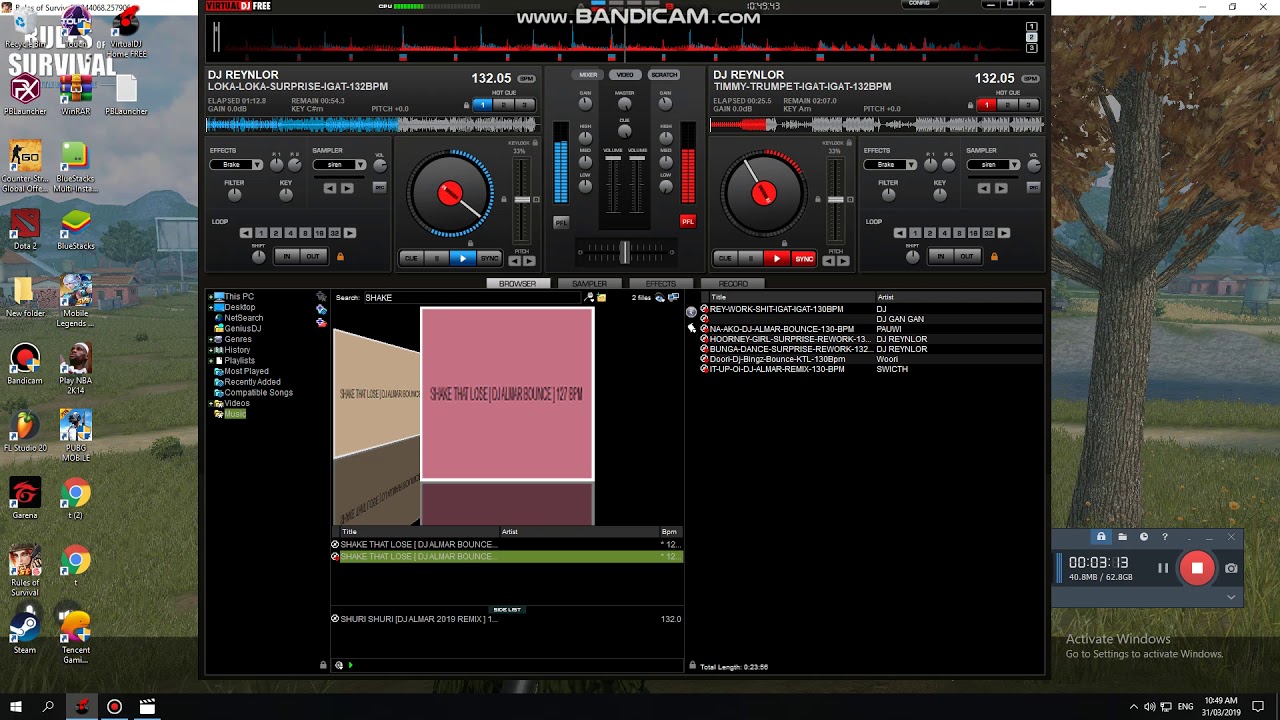Click the Search field containing SHAKE

pyautogui.click(x=472, y=298)
